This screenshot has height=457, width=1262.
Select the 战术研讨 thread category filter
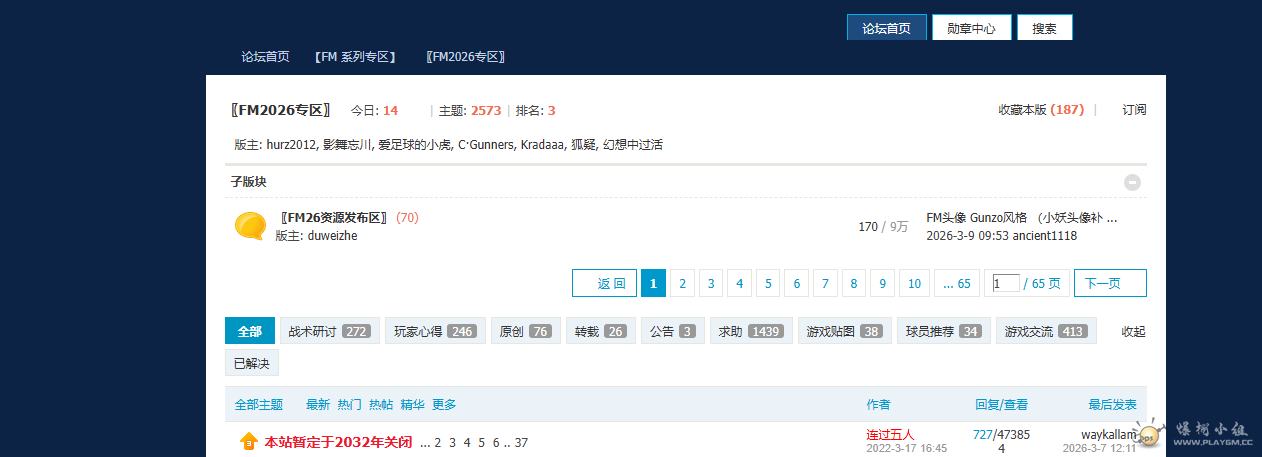pos(329,331)
